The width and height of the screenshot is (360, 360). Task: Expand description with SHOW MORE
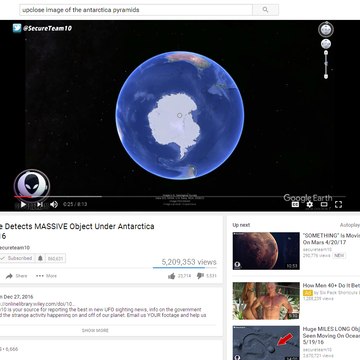[x=95, y=331]
